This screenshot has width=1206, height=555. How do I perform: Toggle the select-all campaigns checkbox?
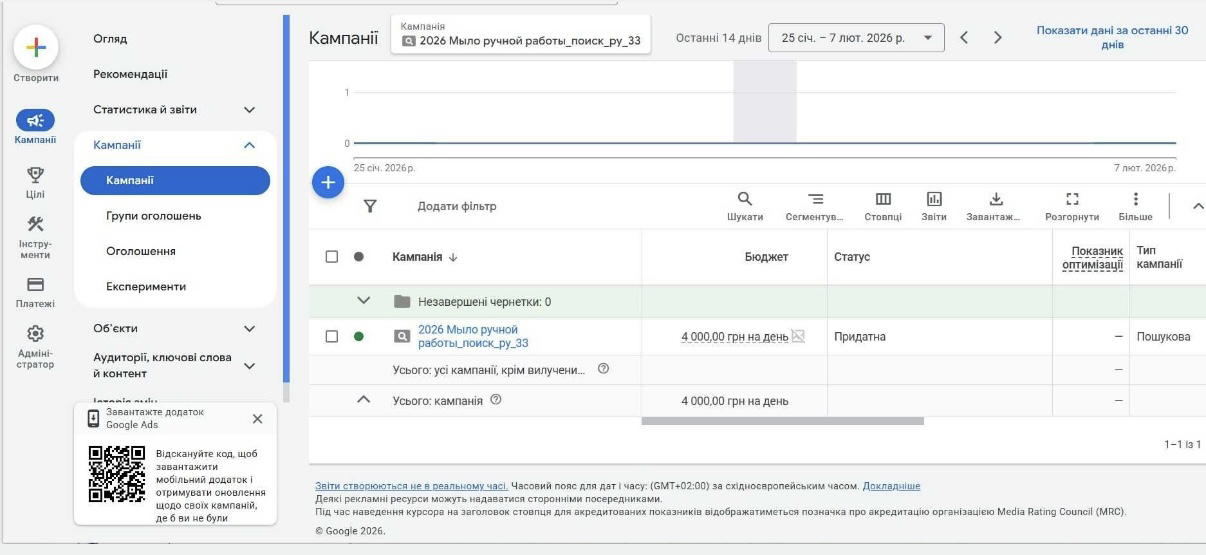(332, 257)
